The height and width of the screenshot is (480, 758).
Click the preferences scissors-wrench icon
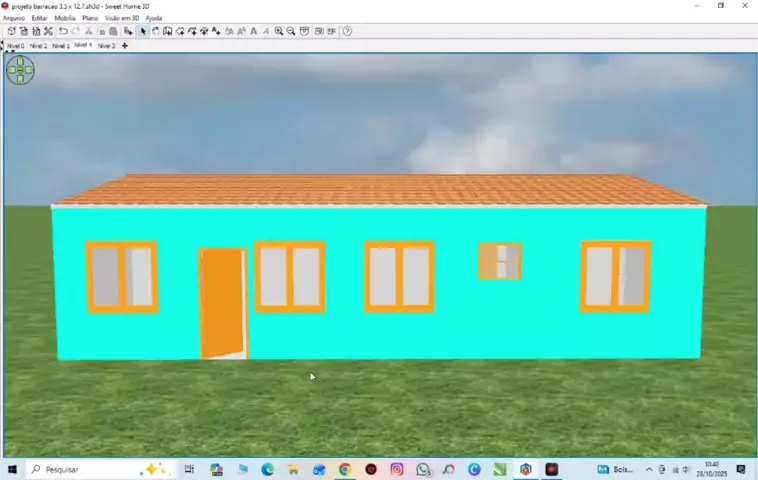tap(48, 31)
